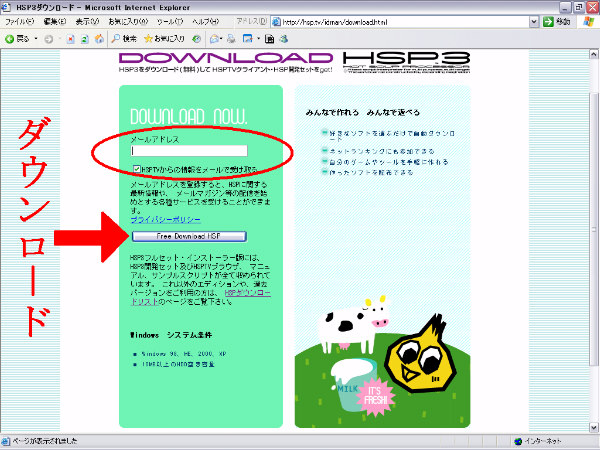The width and height of the screenshot is (600, 450).
Task: Click the Forward navigation arrow
Action: (x=48, y=38)
